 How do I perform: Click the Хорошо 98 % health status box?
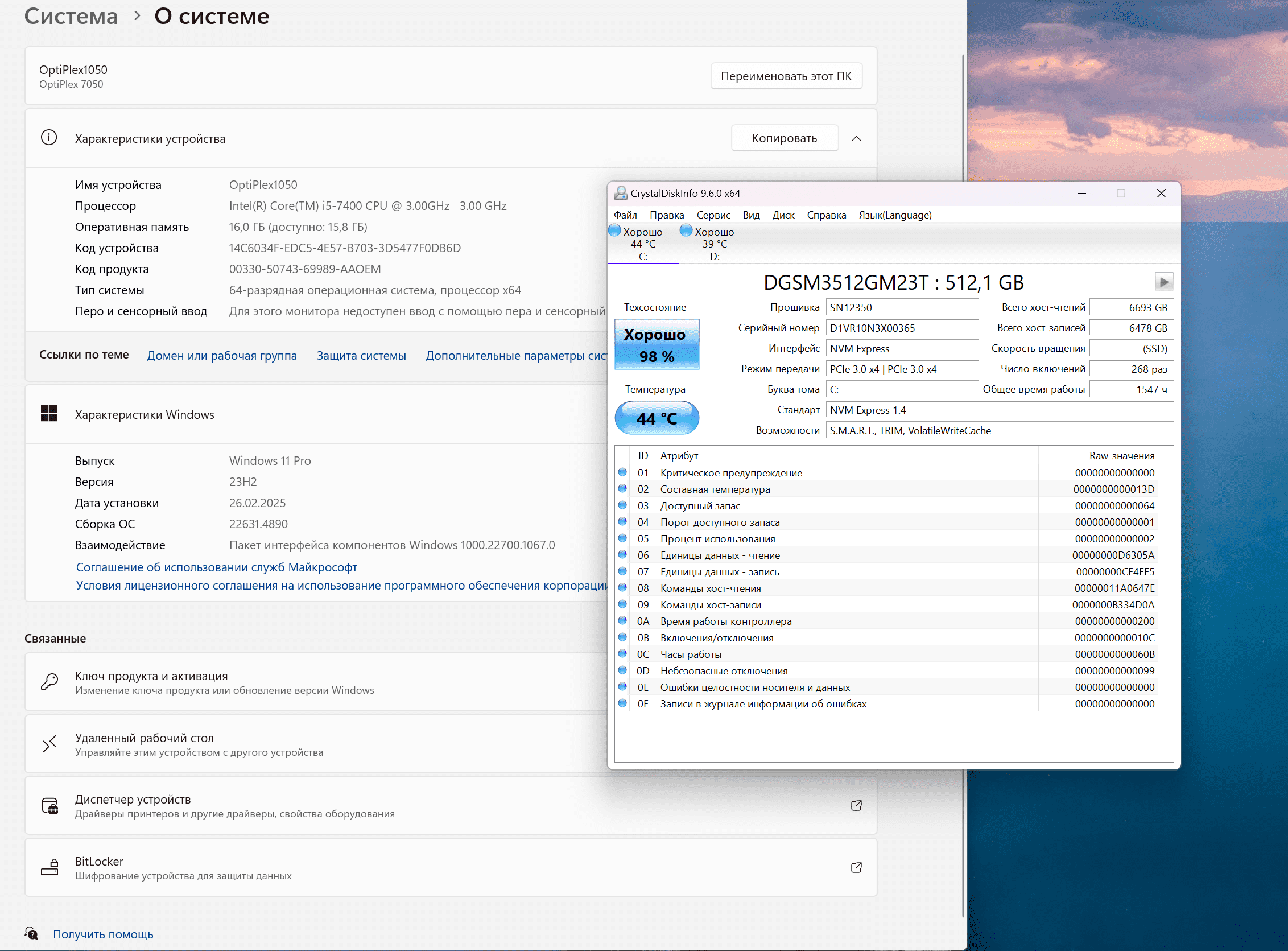click(x=656, y=345)
